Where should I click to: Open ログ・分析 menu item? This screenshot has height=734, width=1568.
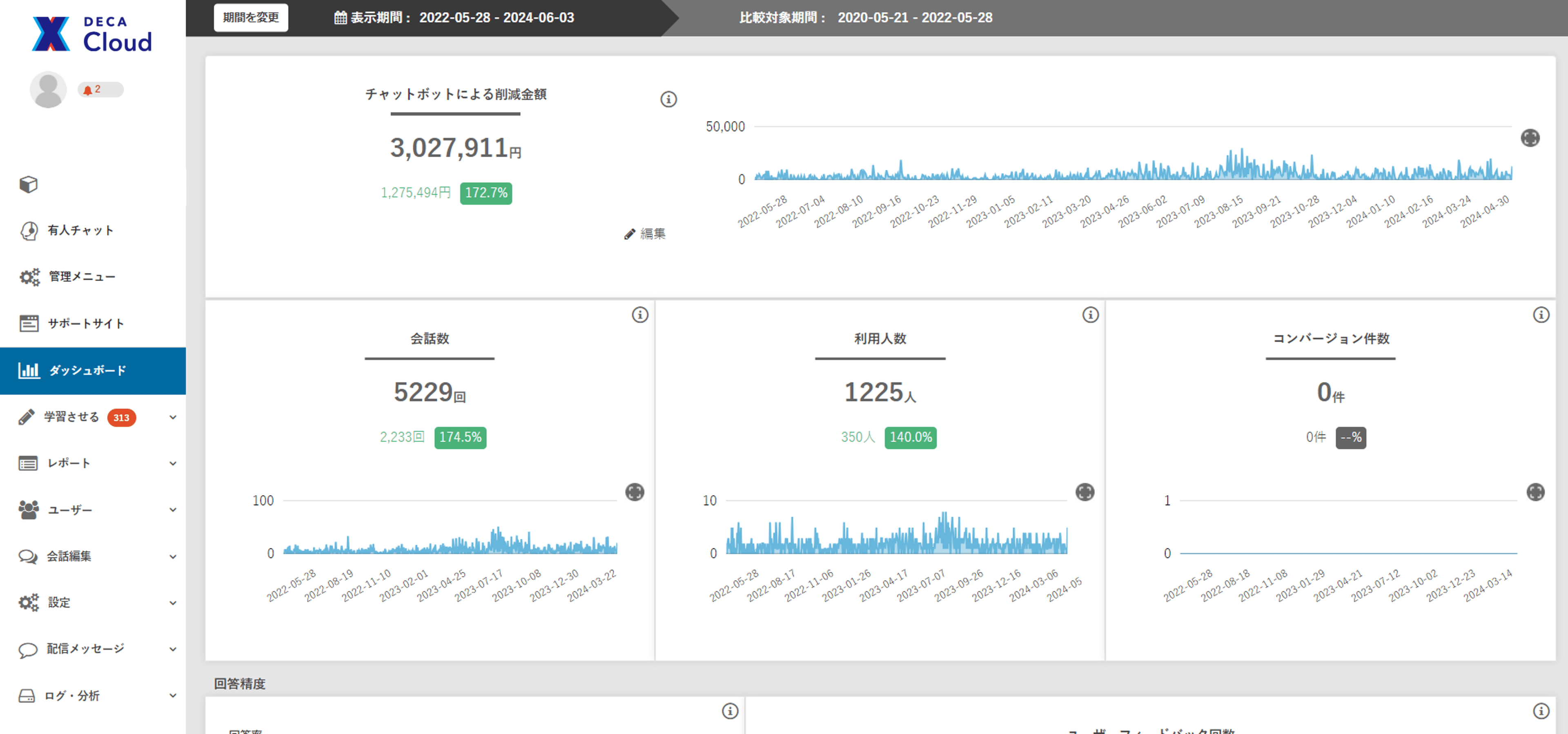pyautogui.click(x=93, y=696)
